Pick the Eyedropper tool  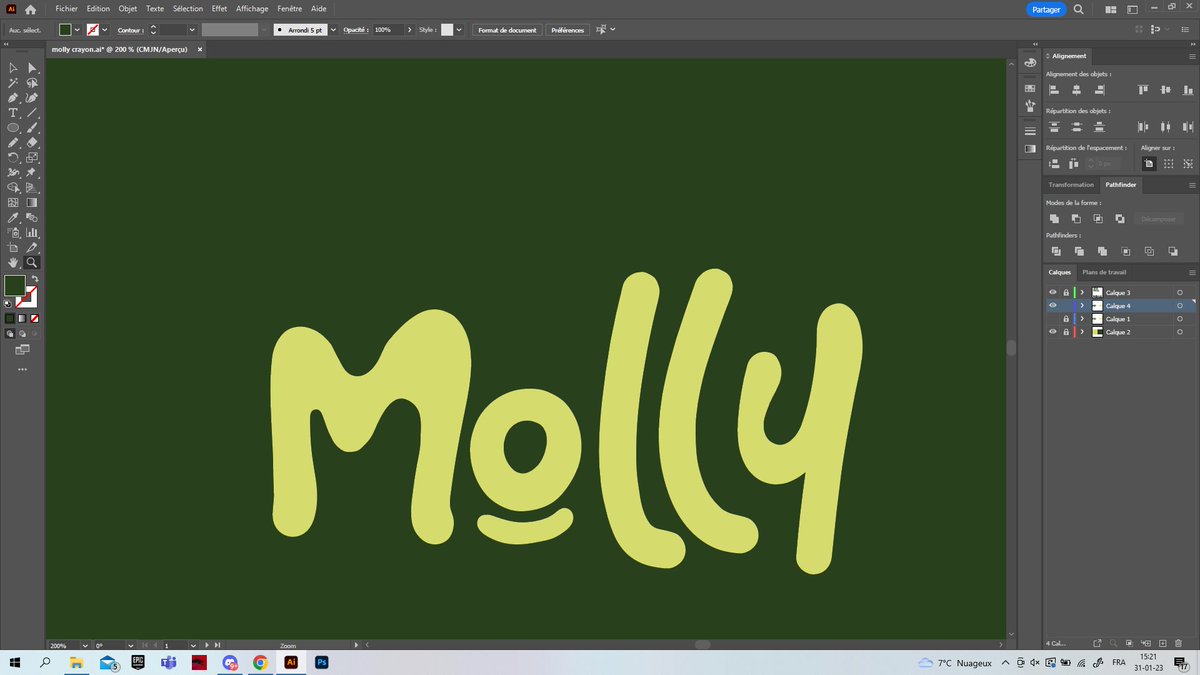point(13,216)
